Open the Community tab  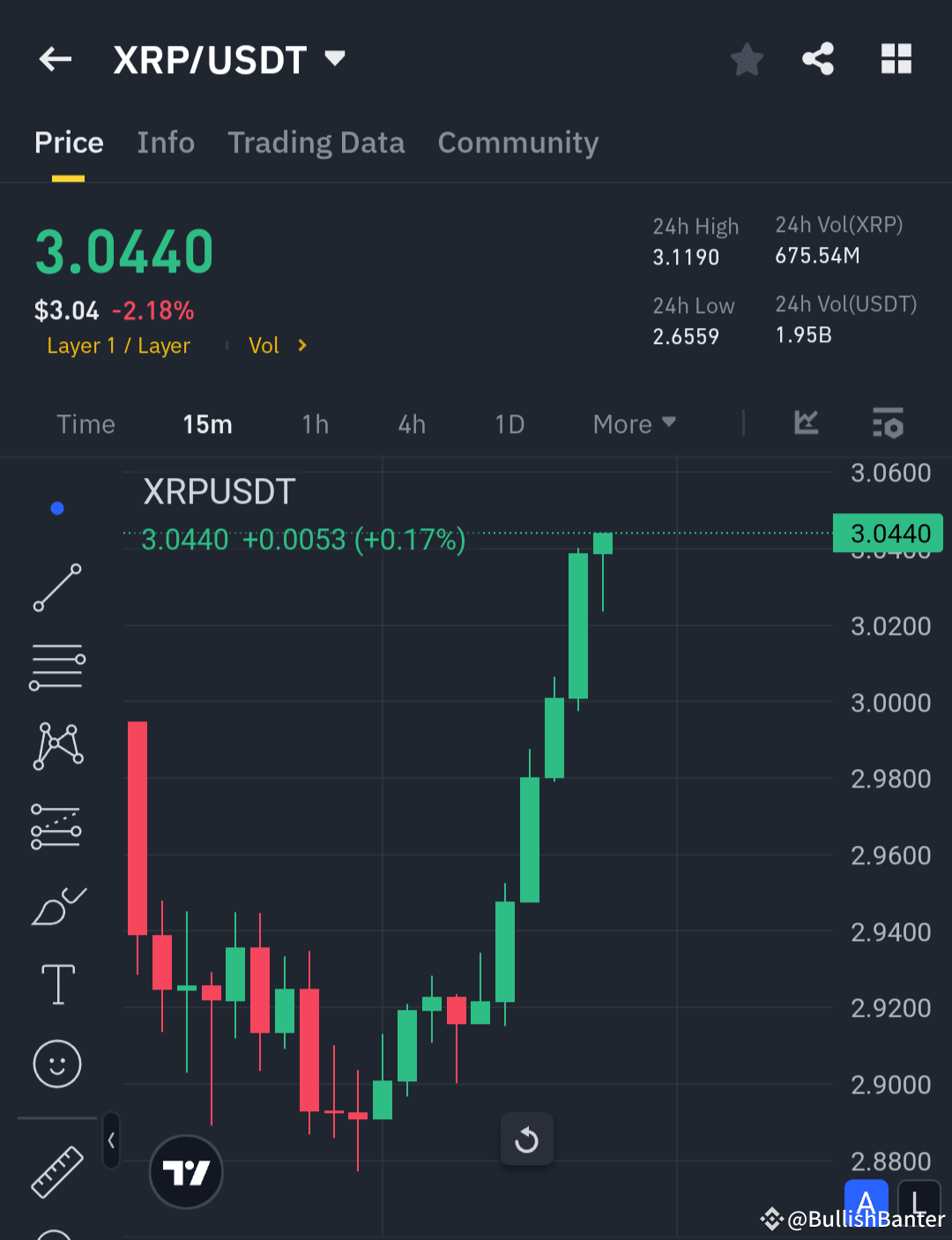tap(517, 142)
